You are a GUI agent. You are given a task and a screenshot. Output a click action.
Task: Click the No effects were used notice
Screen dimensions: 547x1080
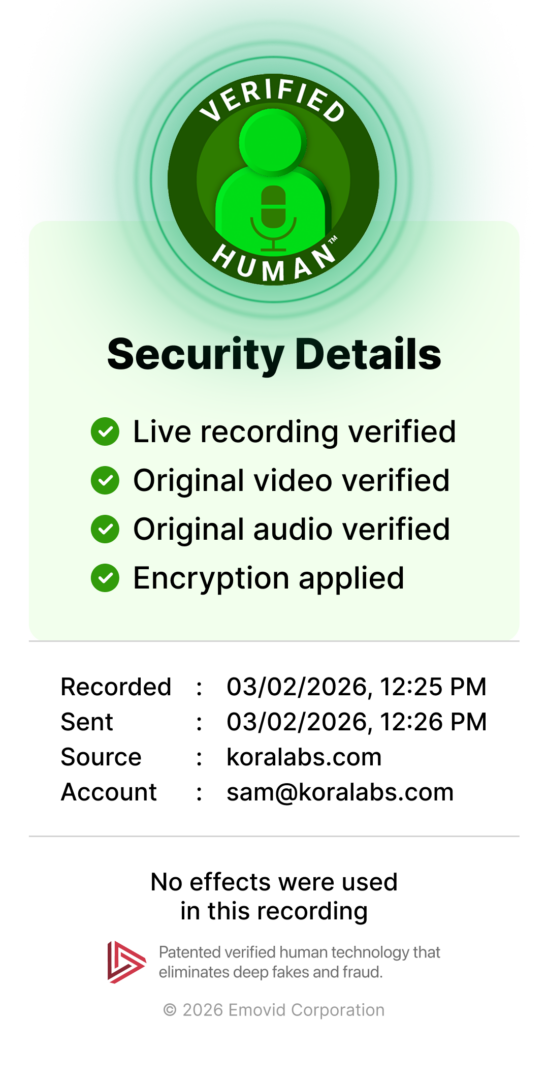click(274, 896)
